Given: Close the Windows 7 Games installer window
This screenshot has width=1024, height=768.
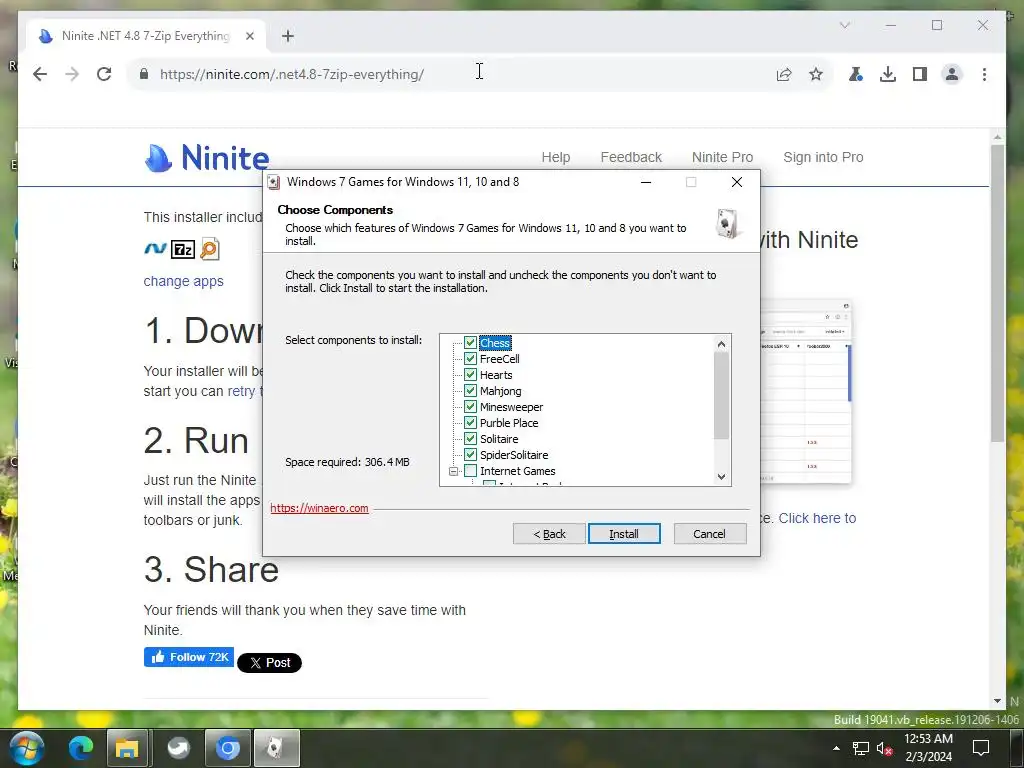Looking at the screenshot, I should 737,182.
